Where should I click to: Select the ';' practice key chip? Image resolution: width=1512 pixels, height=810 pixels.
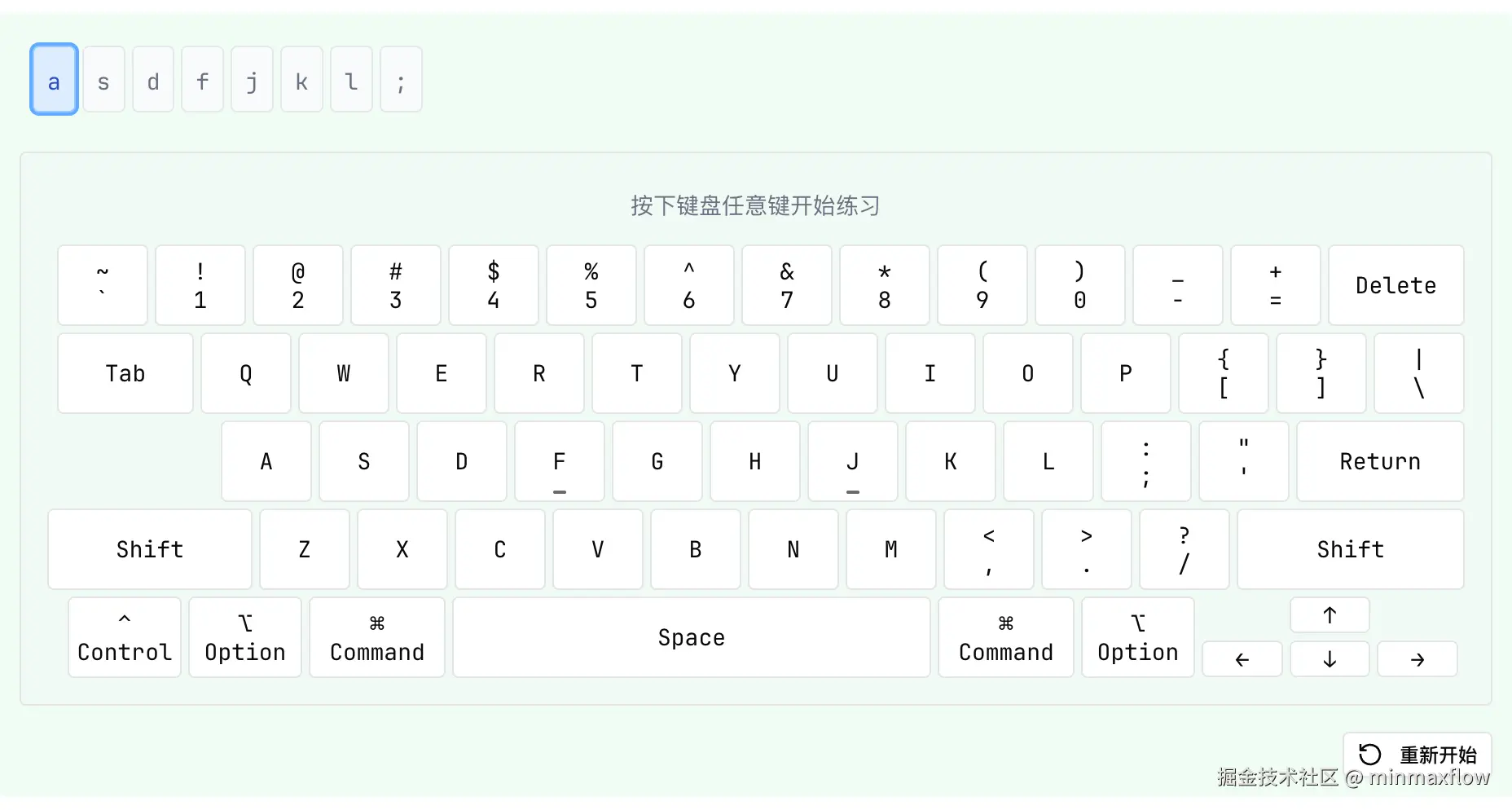pos(401,79)
